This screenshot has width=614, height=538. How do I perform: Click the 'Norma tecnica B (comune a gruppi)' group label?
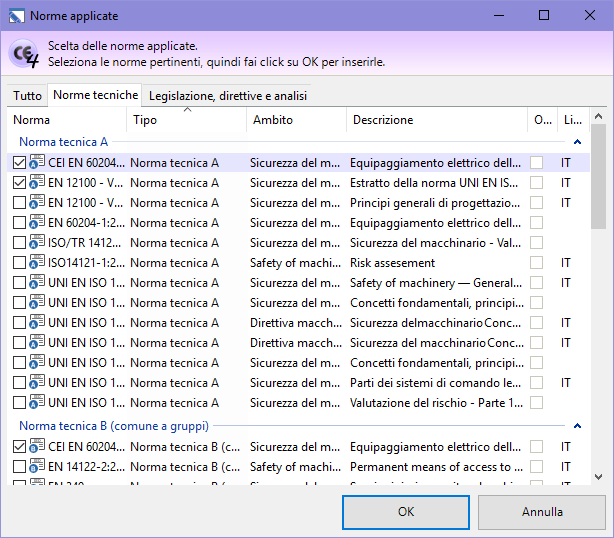coord(114,426)
